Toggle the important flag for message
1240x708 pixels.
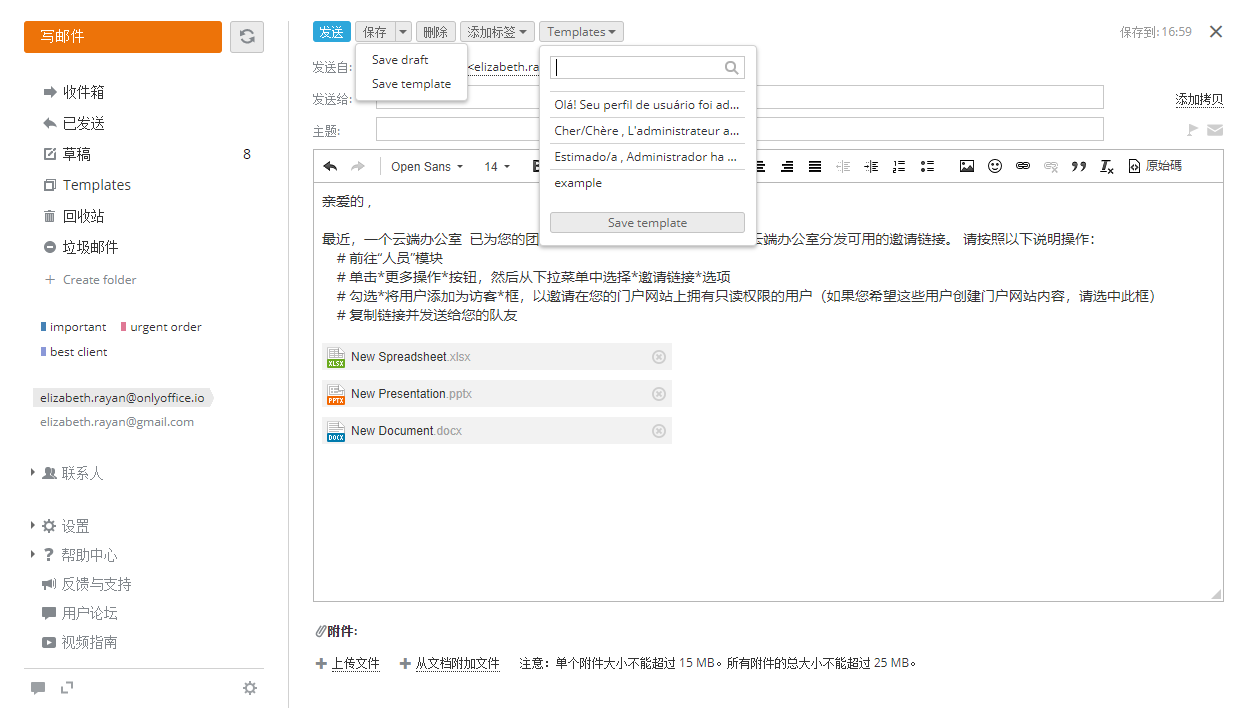coord(1192,130)
